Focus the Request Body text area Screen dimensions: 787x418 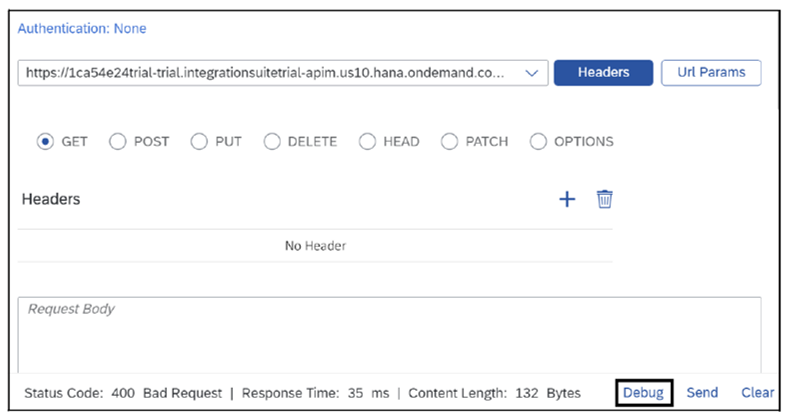[388, 335]
